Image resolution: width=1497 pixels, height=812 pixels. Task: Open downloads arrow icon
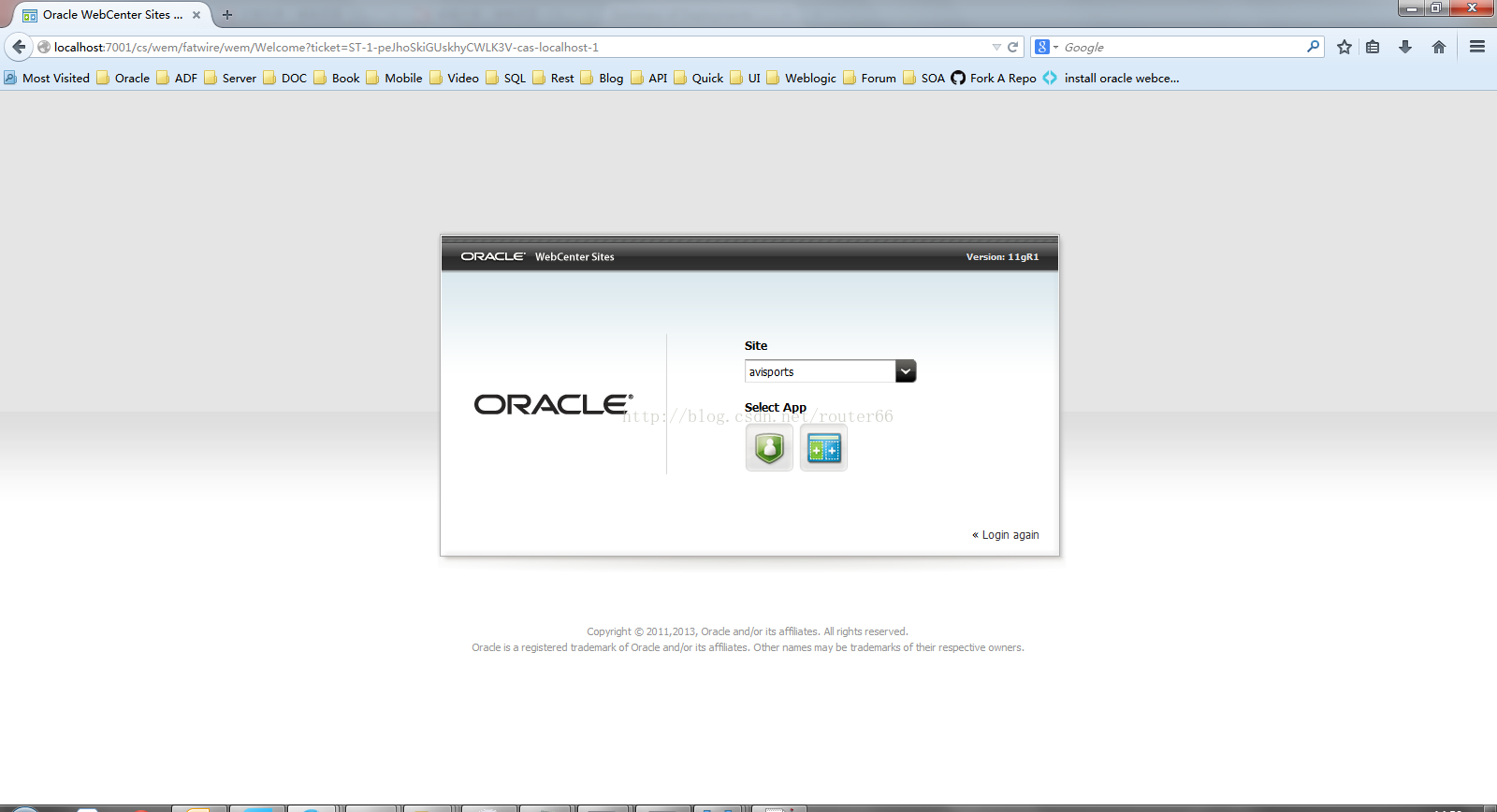click(1405, 47)
